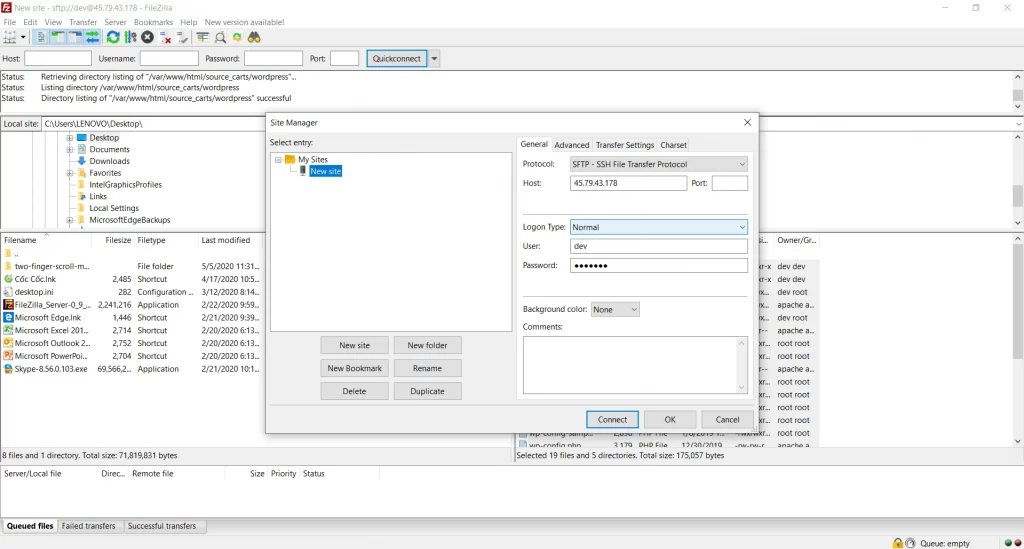Click the FileZilla logo in title bar
This screenshot has width=1024, height=549.
click(x=7, y=8)
